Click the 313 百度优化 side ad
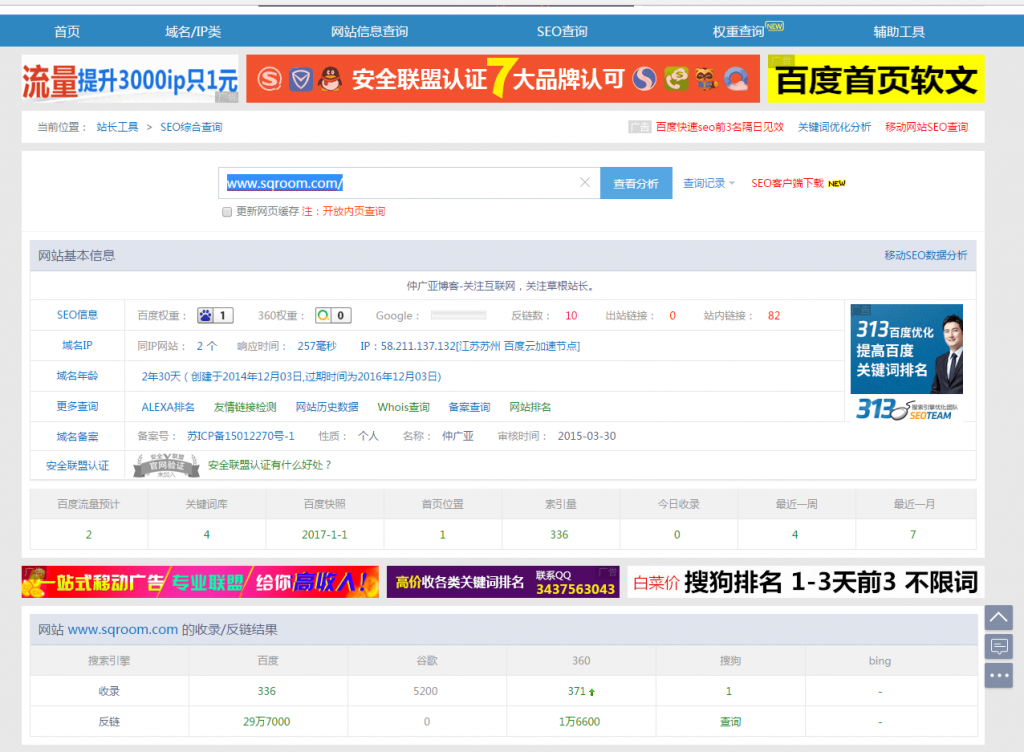 coord(906,362)
